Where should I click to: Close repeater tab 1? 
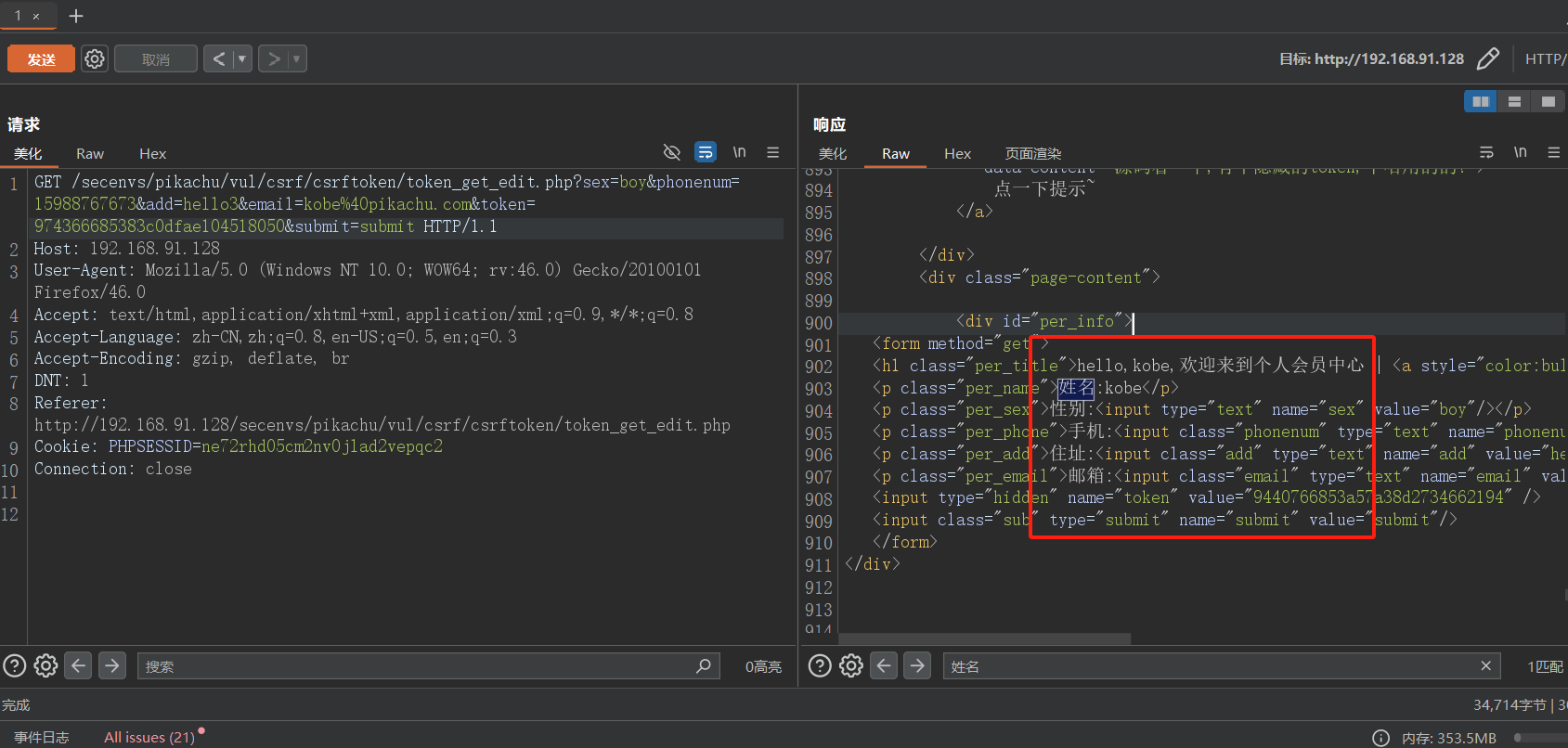pos(36,16)
